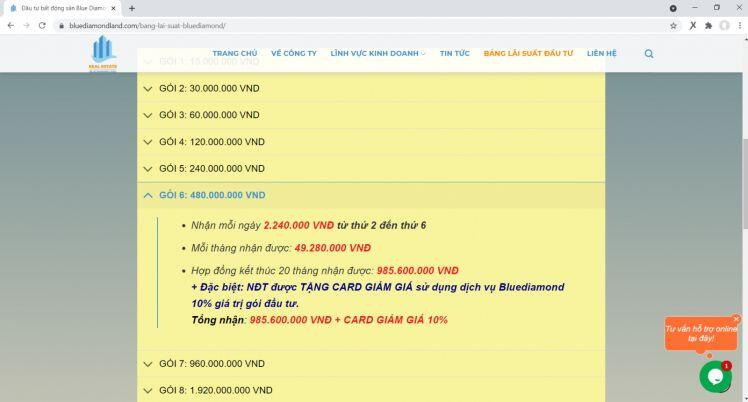Image resolution: width=748 pixels, height=402 pixels.
Task: Click the address bar URL field
Action: point(363,26)
